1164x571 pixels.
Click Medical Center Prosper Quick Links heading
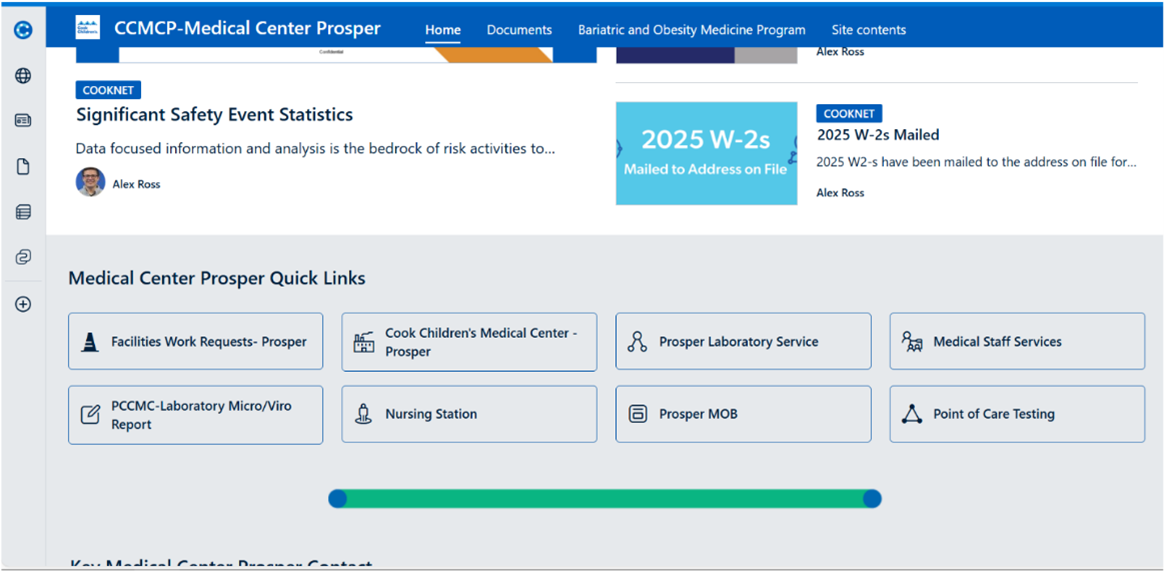(x=217, y=278)
